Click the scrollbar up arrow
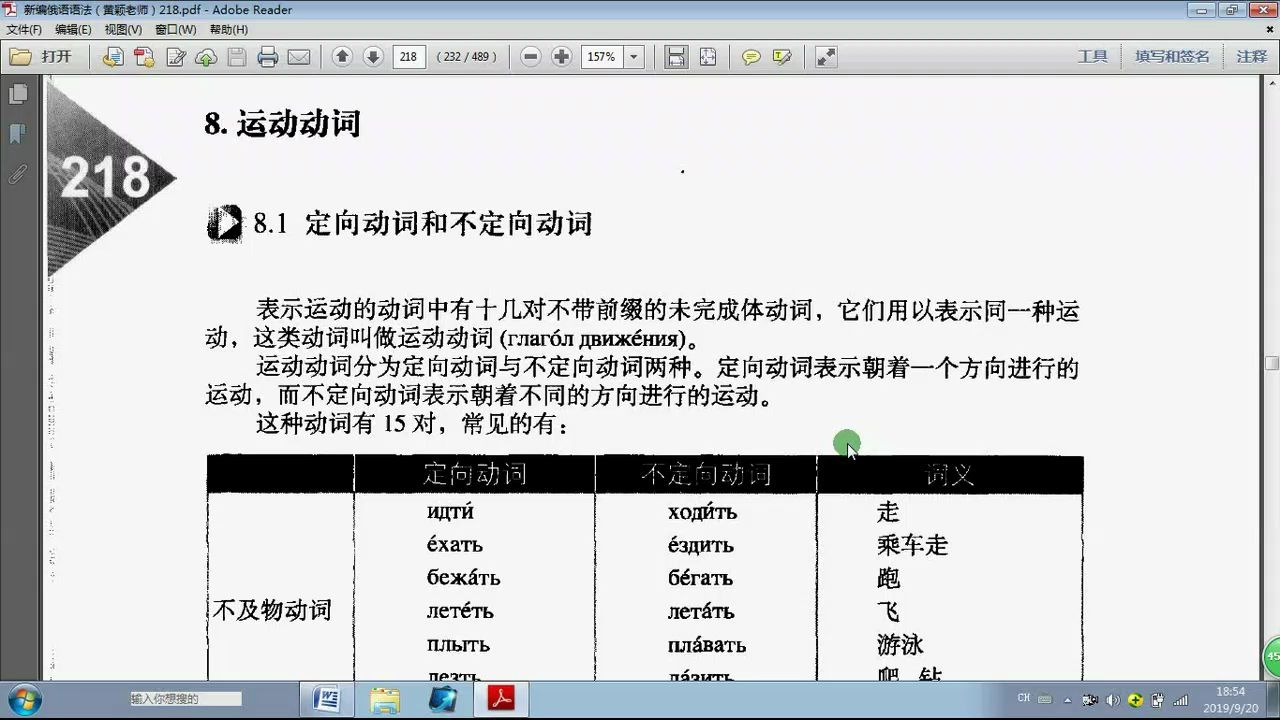This screenshot has width=1280, height=720. click(x=1272, y=83)
